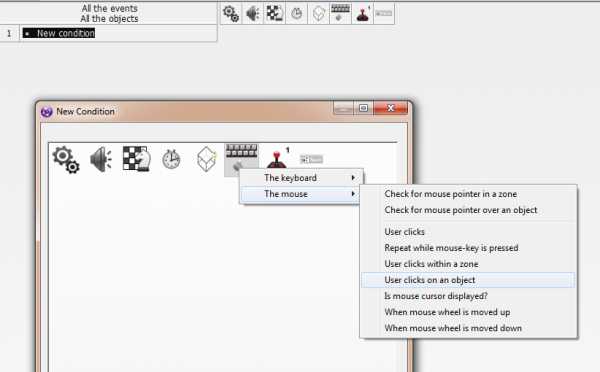Click the joystick icon in event editor header

click(x=362, y=14)
